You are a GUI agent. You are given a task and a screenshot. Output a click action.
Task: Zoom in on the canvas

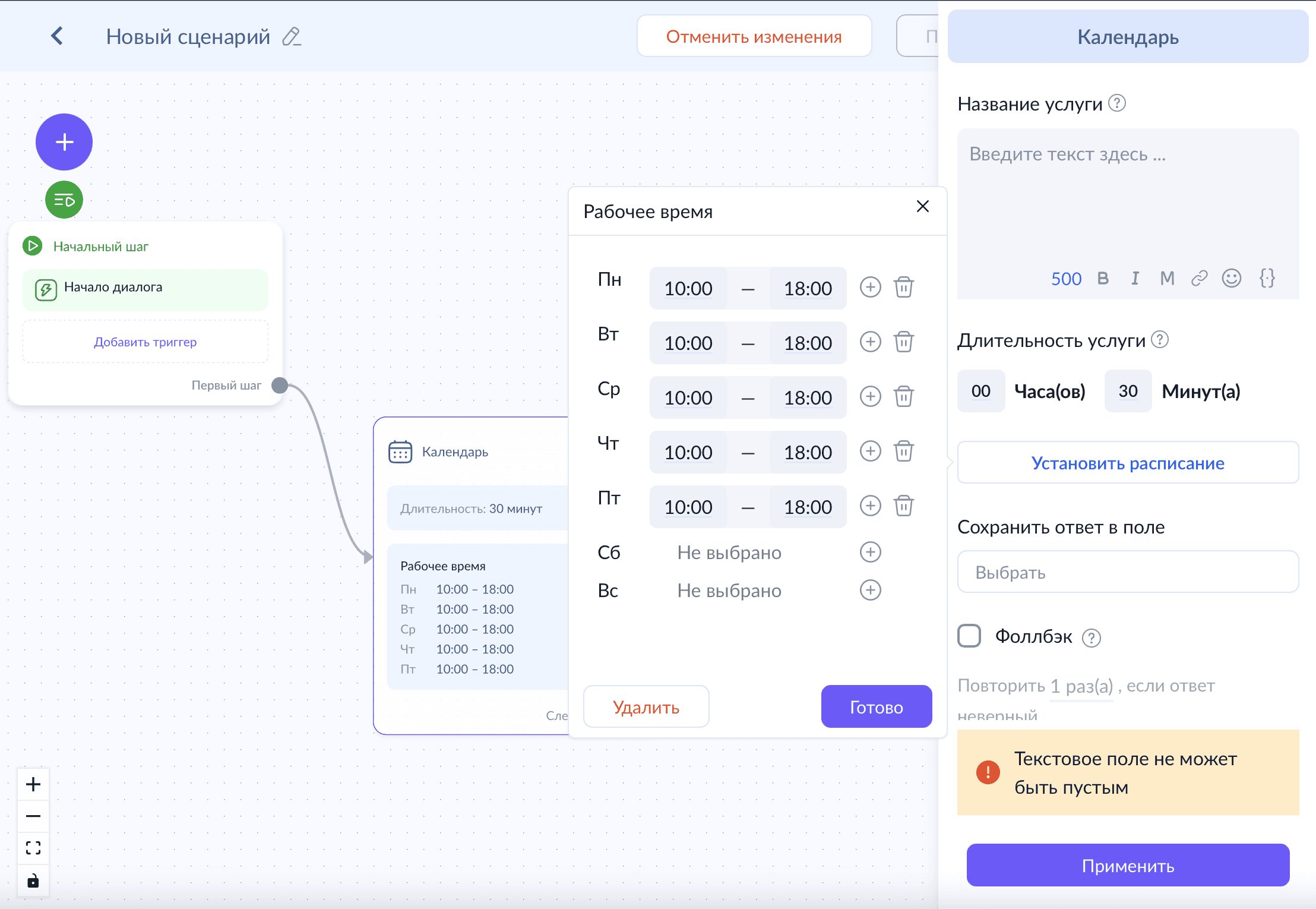33,784
